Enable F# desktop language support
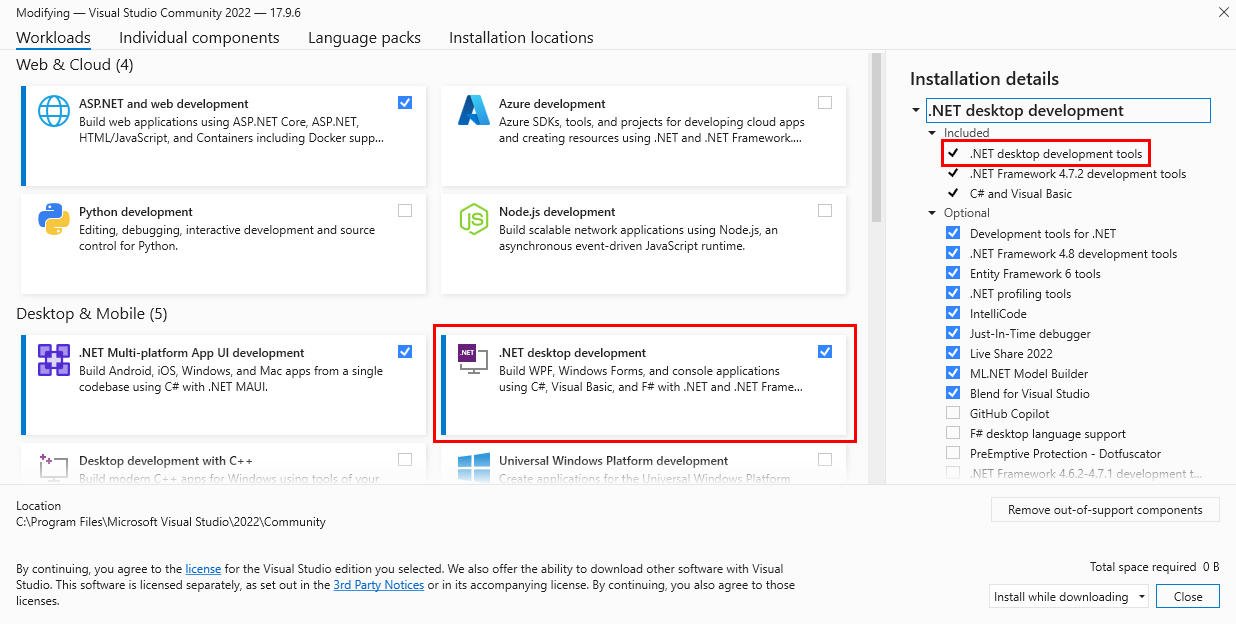1236x624 pixels. pyautogui.click(x=953, y=433)
